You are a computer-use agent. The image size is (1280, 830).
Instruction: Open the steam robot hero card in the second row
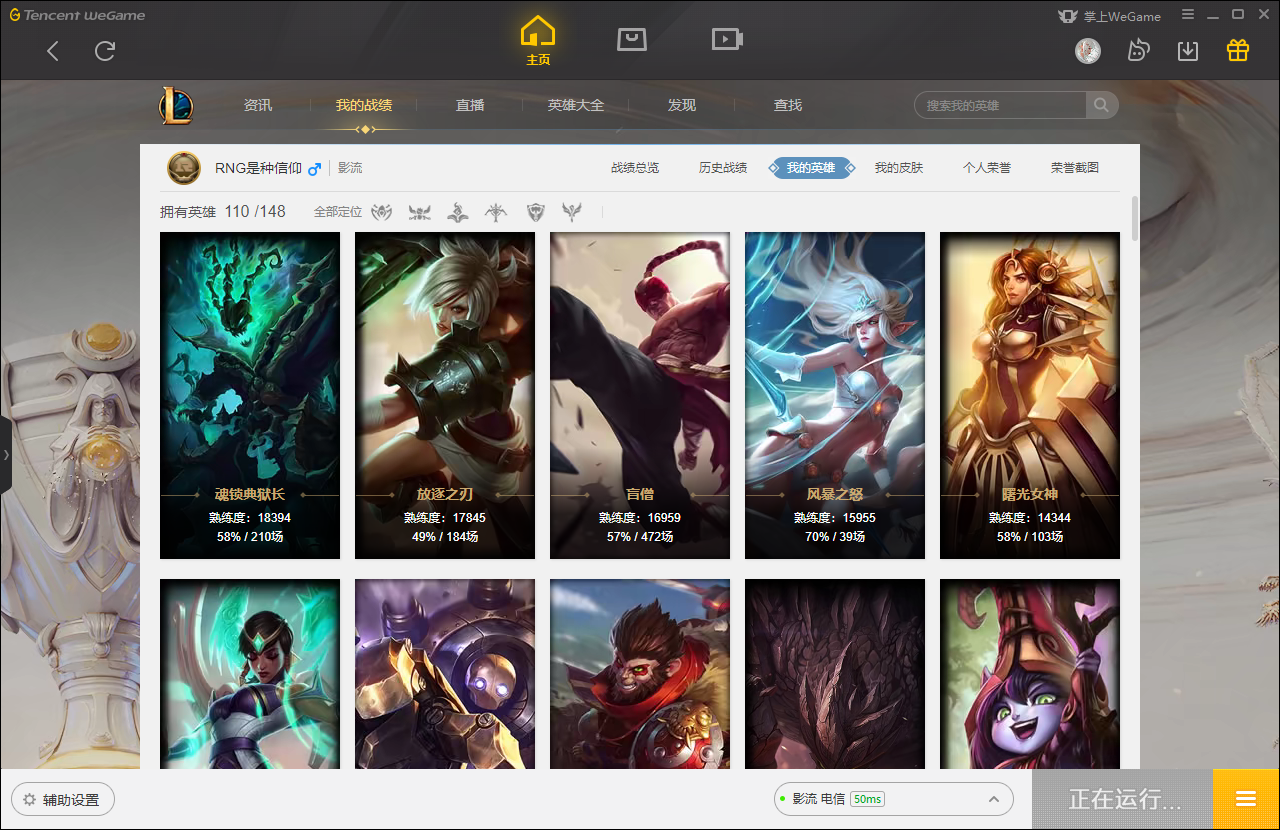[445, 674]
